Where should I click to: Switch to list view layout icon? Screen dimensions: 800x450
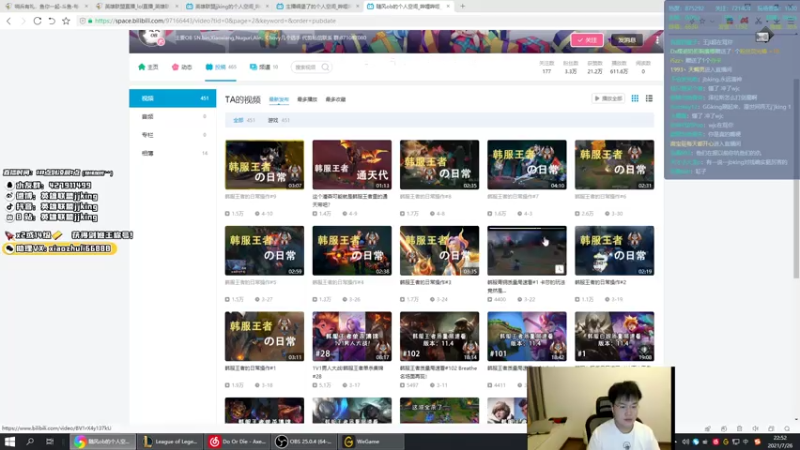(x=649, y=98)
